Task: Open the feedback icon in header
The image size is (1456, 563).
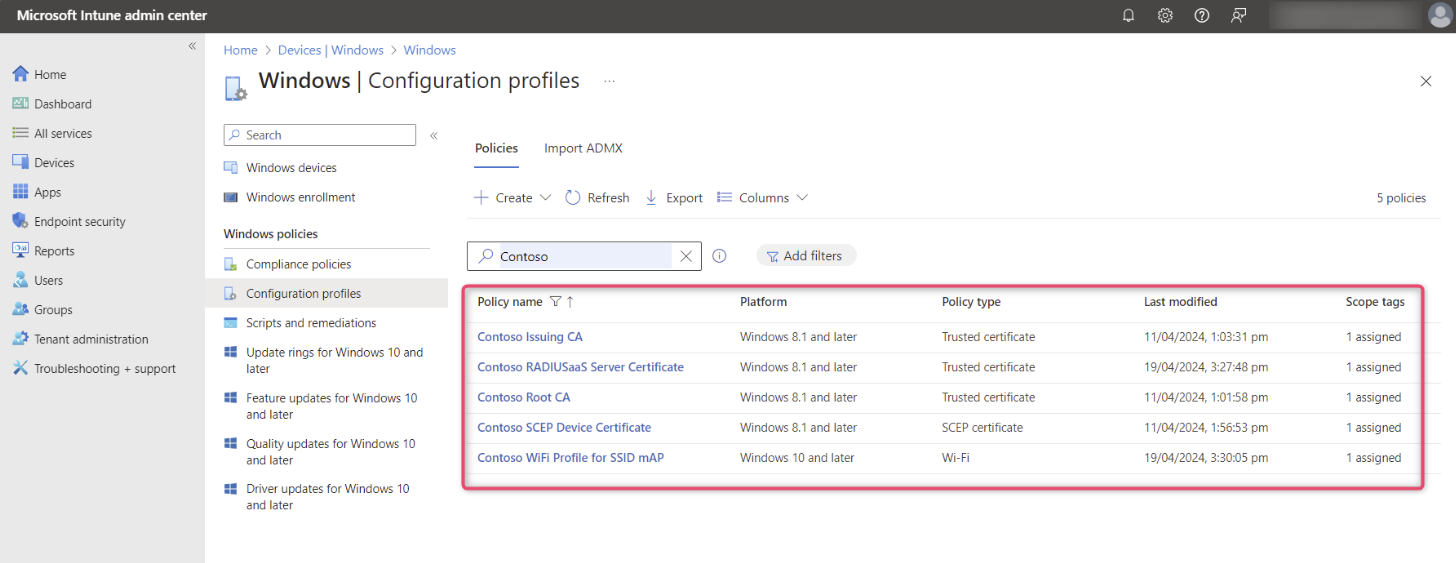Action: 1239,16
